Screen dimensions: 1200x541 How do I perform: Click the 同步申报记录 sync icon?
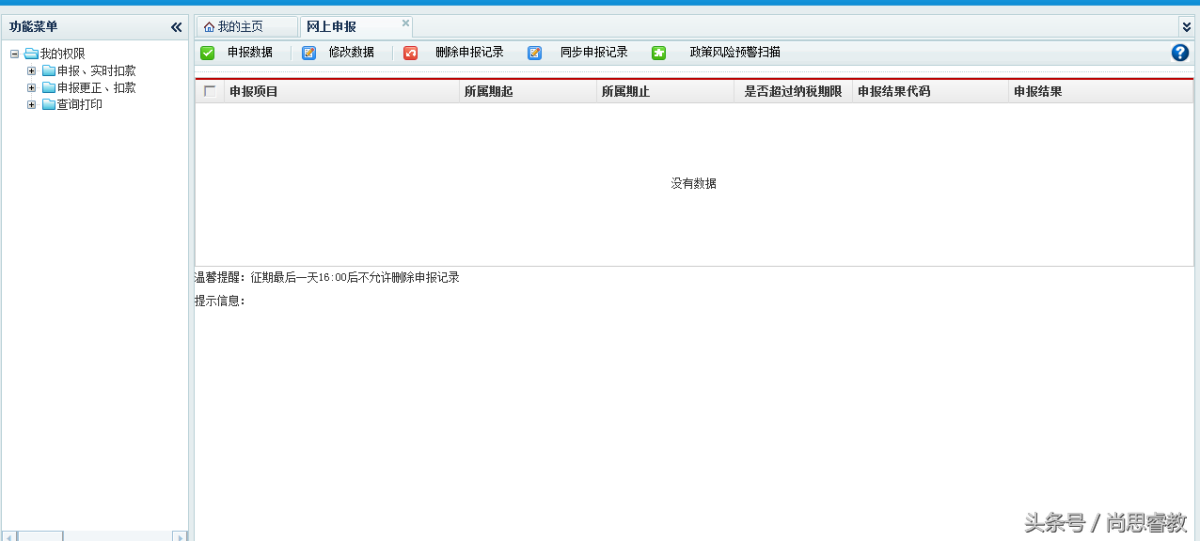click(x=535, y=53)
